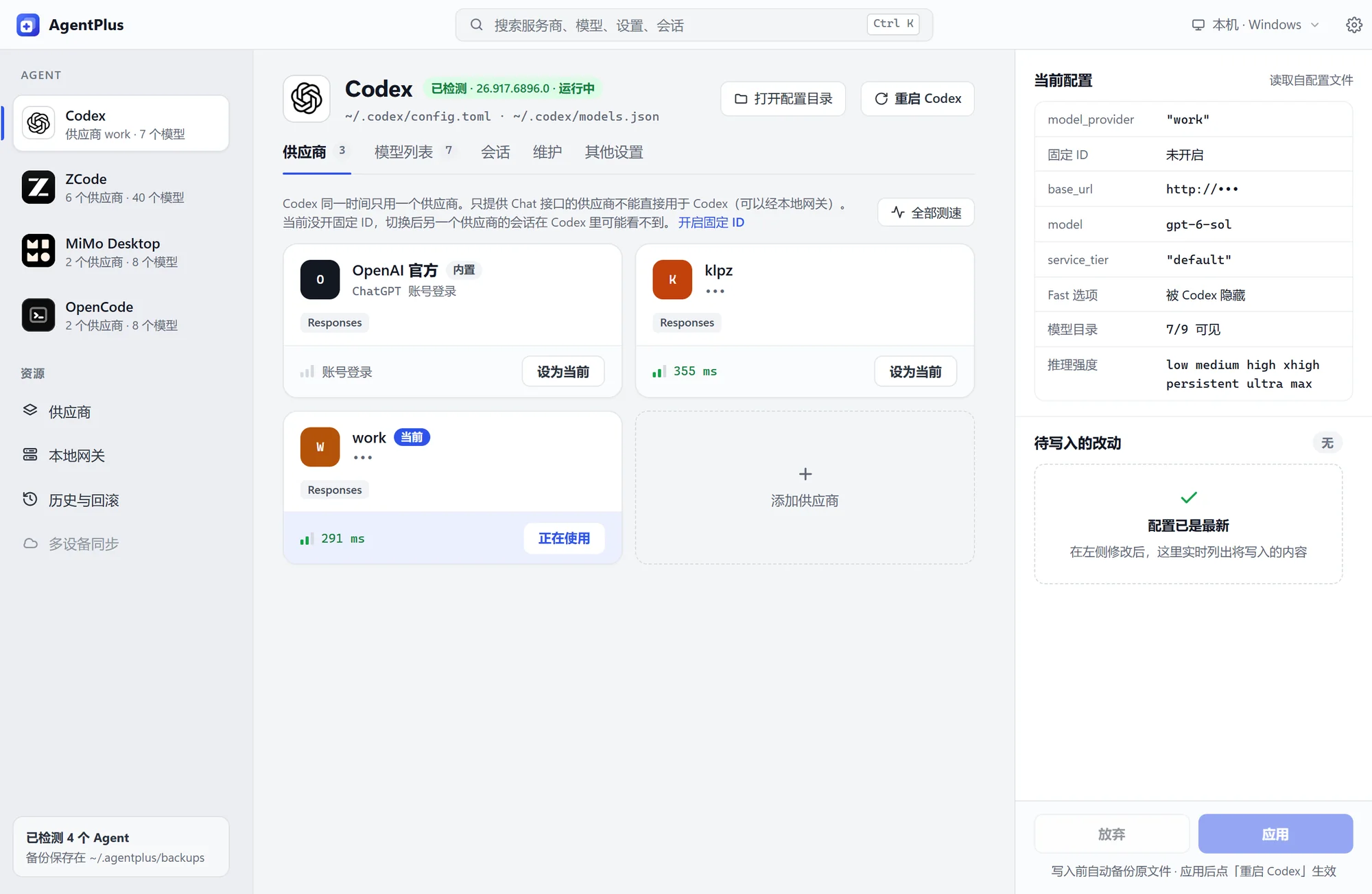Click the 当前 badge on work card

(412, 437)
